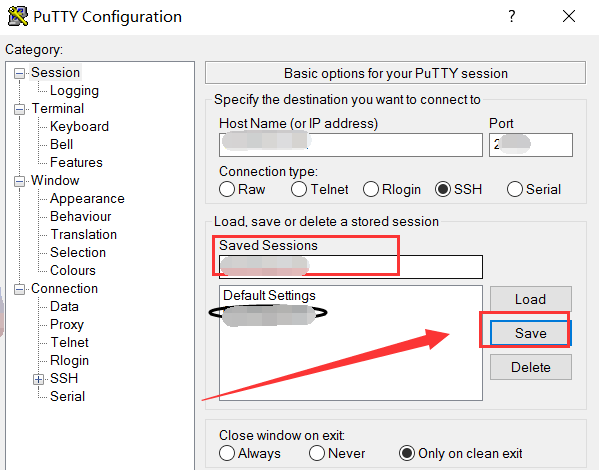
Task: Choose Serial connection type
Action: 515,189
